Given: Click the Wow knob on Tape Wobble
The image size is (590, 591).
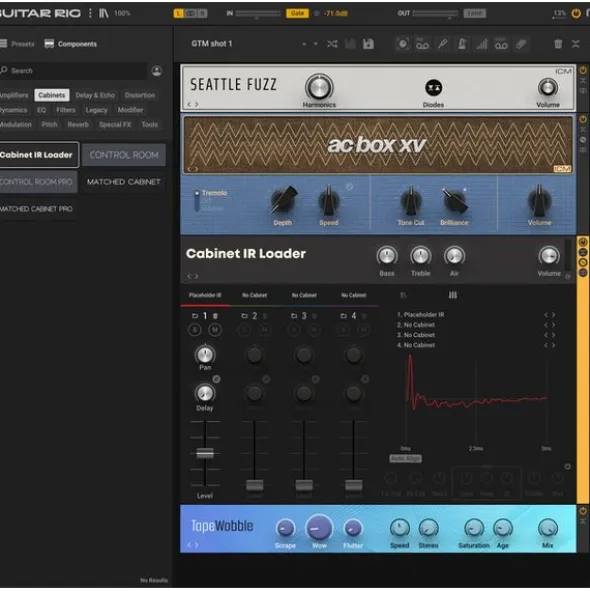Looking at the screenshot, I should pyautogui.click(x=319, y=528).
